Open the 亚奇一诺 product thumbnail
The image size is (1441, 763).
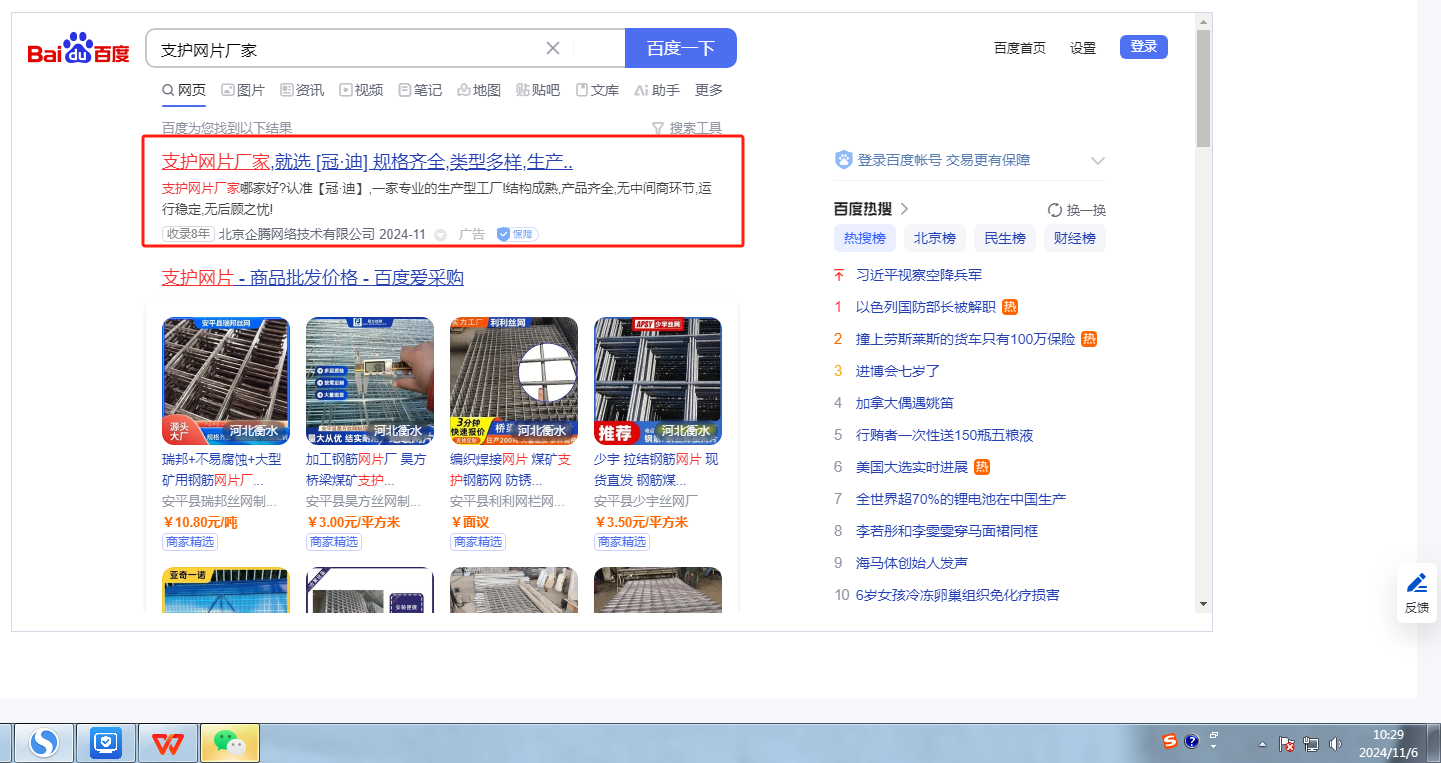point(226,590)
